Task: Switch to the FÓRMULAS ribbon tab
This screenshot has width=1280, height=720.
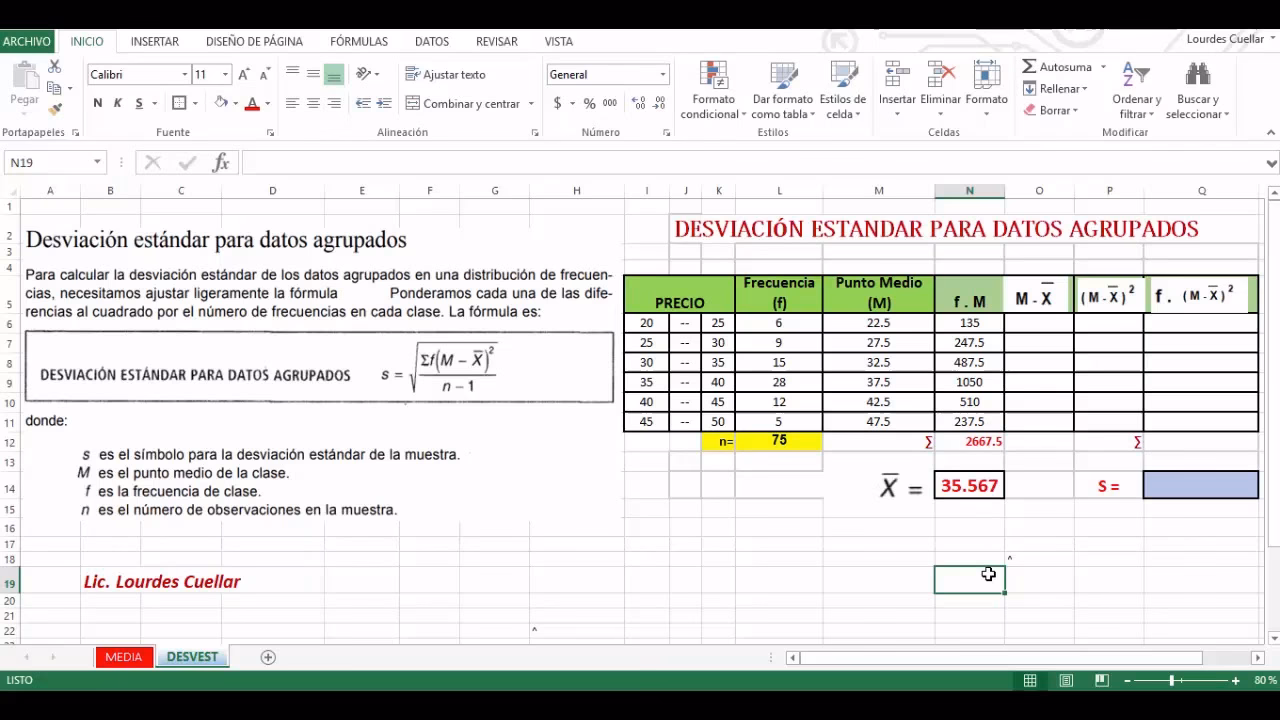Action: point(358,41)
